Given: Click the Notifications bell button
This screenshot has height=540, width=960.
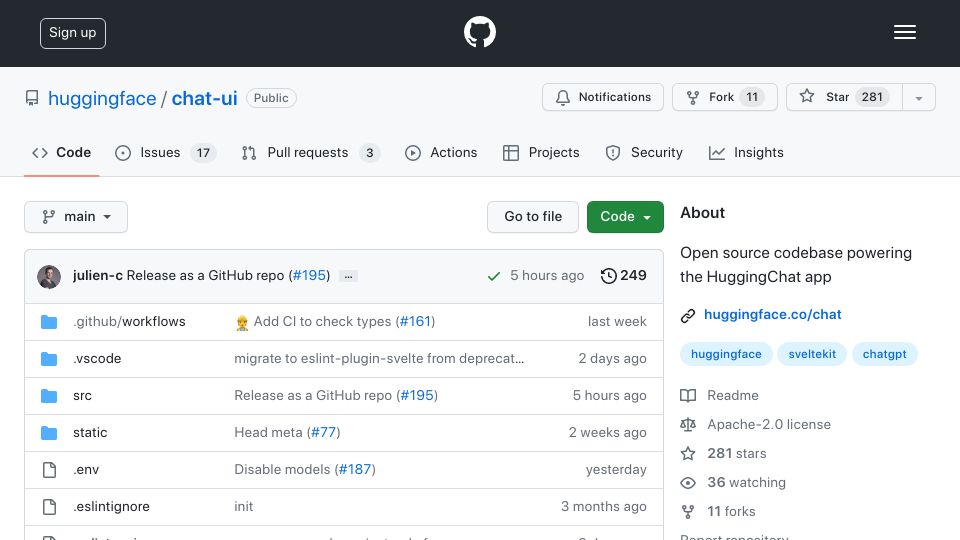Looking at the screenshot, I should [602, 97].
